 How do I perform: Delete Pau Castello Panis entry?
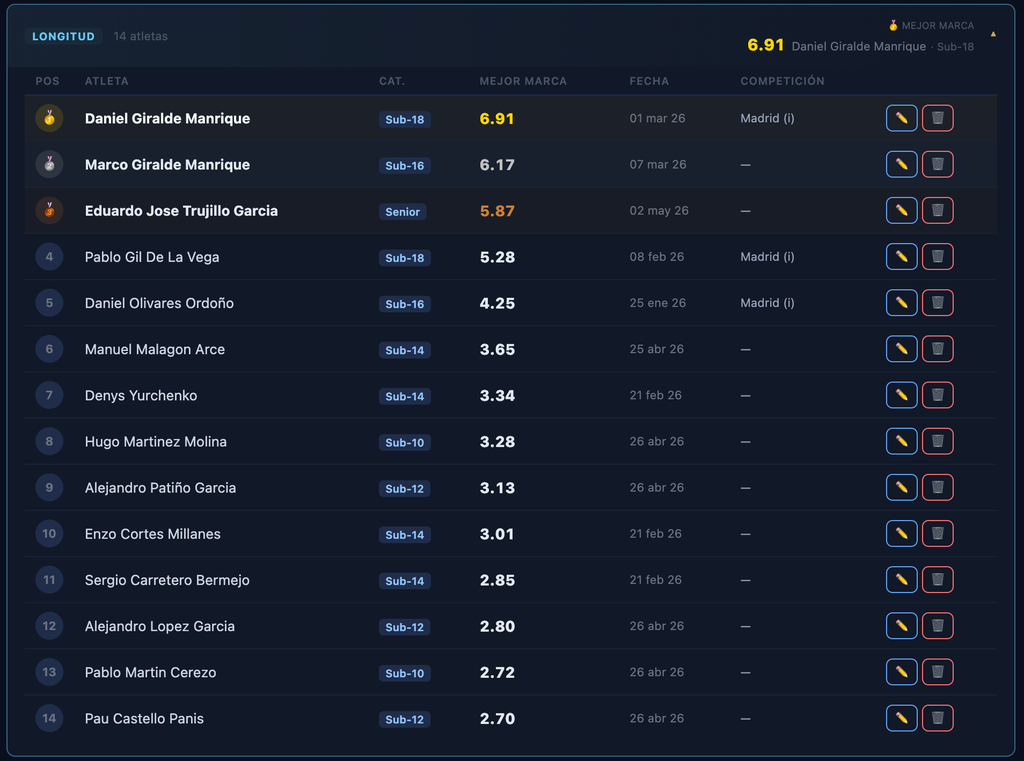[937, 719]
